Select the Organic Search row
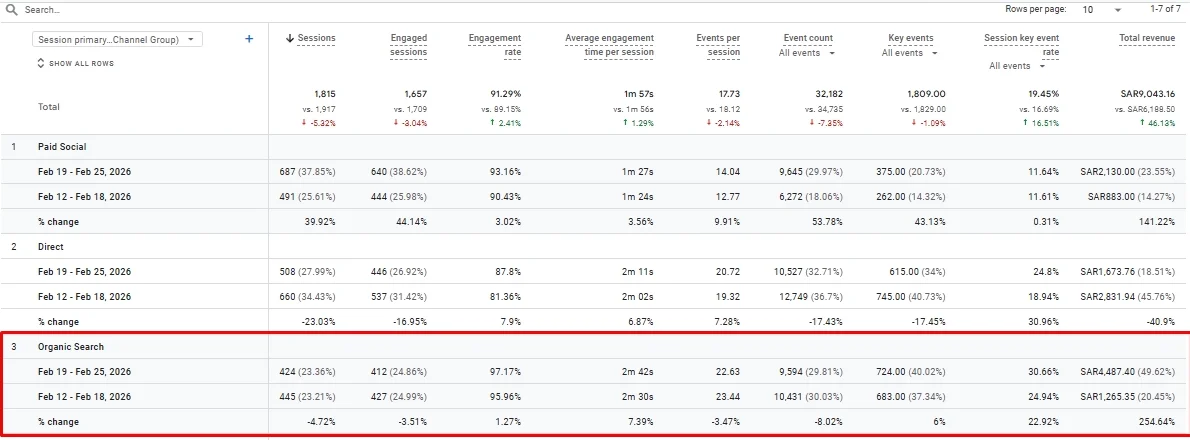Image resolution: width=1190 pixels, height=440 pixels. click(593, 347)
